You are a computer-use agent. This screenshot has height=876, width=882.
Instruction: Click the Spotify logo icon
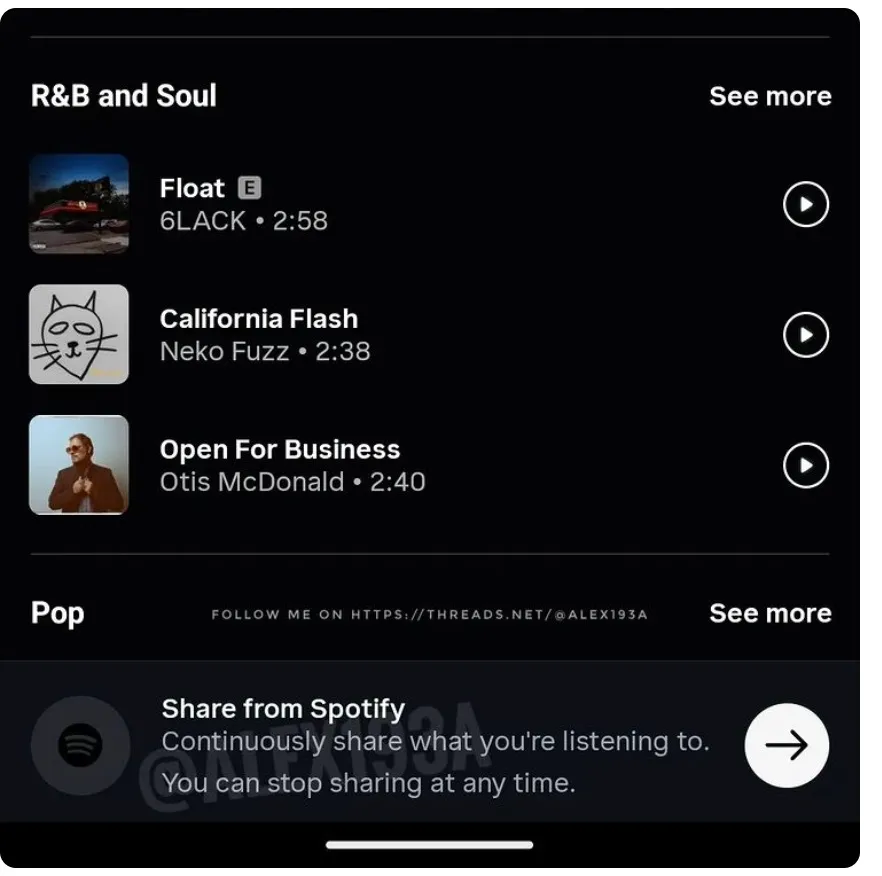coord(80,746)
